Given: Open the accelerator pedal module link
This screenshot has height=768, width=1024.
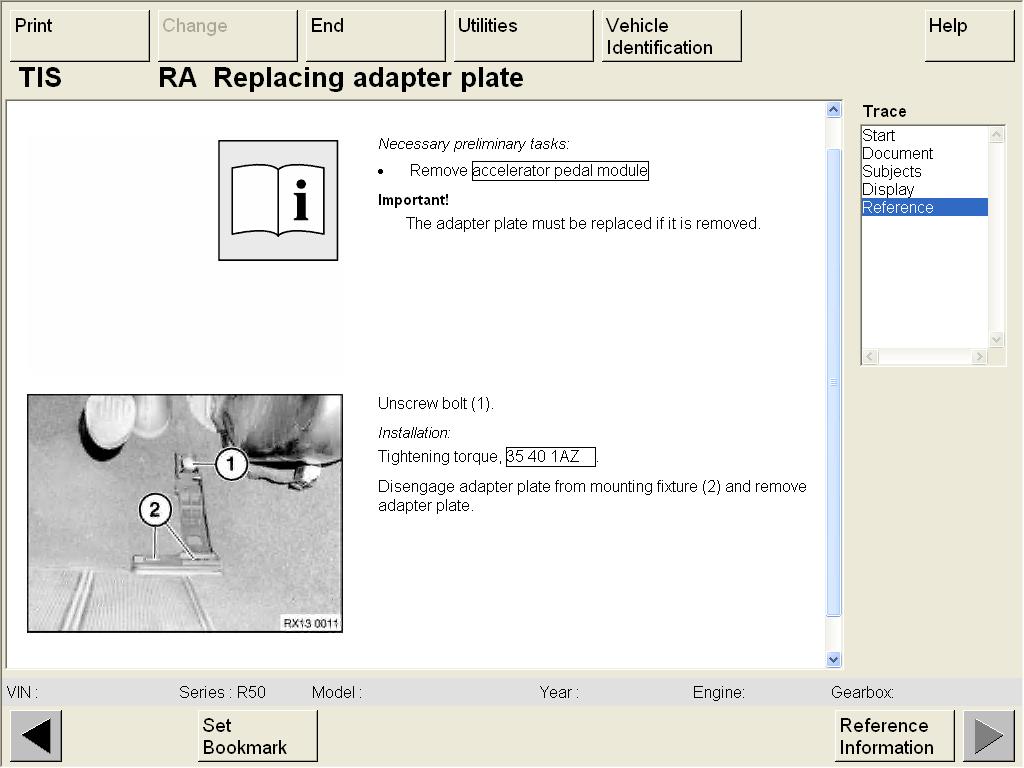Looking at the screenshot, I should 560,171.
